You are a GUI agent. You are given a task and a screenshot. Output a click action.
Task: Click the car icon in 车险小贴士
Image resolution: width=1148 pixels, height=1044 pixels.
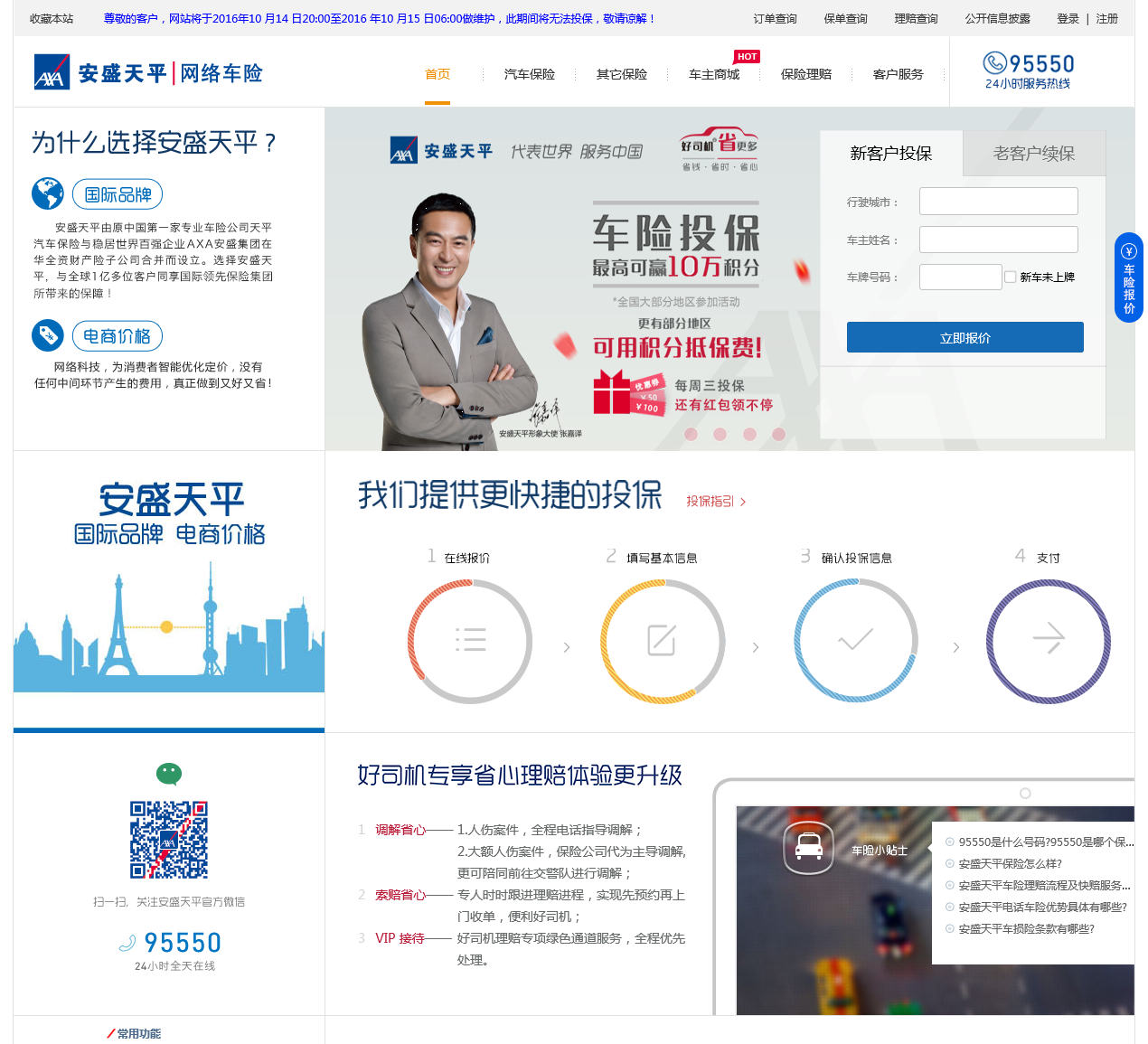808,847
